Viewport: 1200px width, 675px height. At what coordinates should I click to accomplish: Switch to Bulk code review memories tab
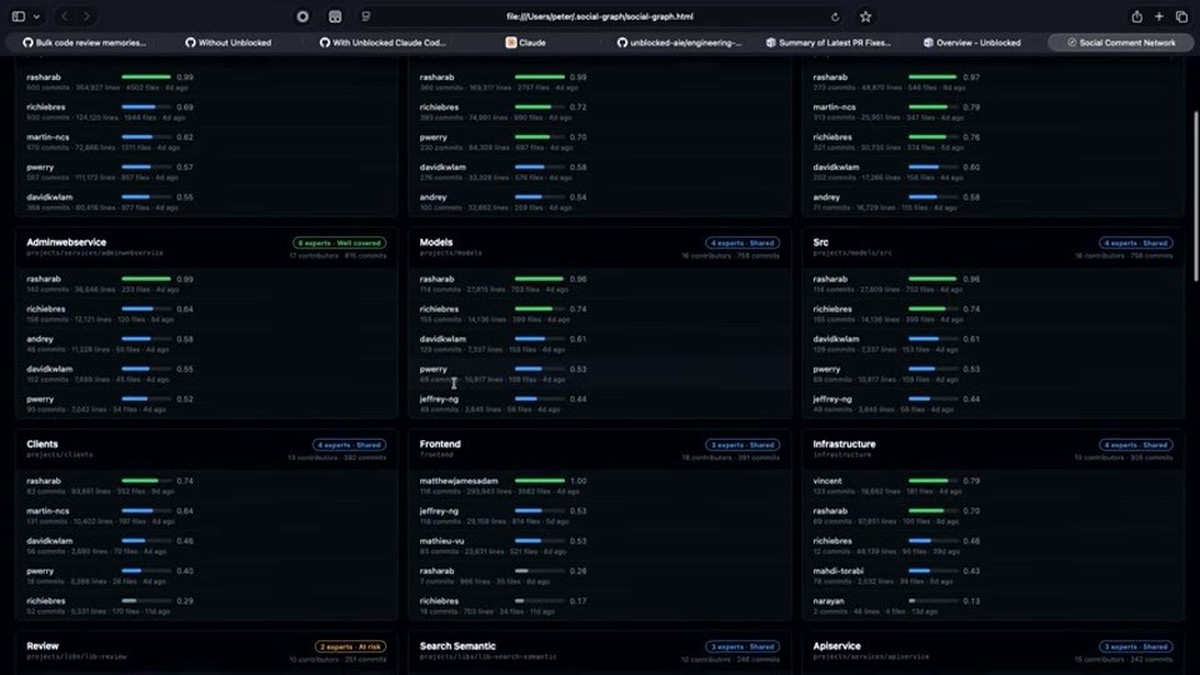coord(84,43)
